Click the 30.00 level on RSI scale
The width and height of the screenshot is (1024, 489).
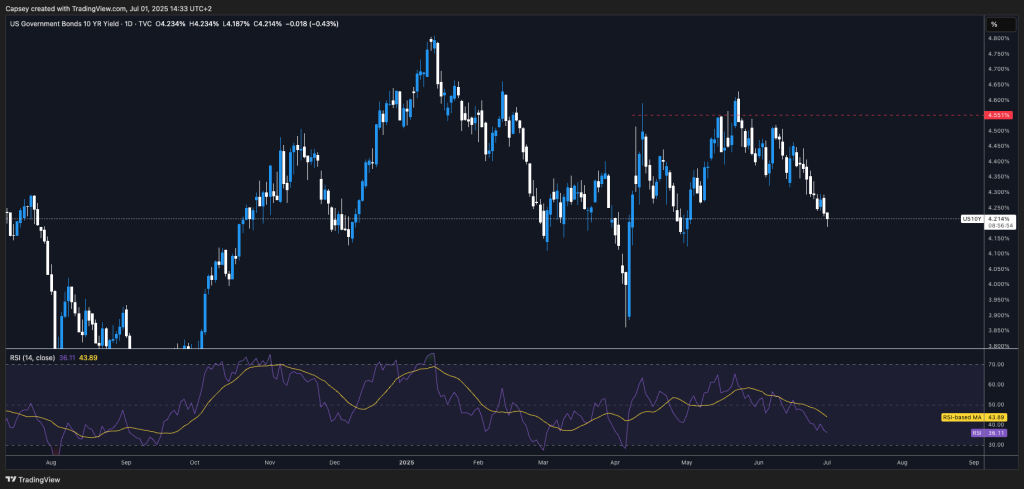[995, 445]
